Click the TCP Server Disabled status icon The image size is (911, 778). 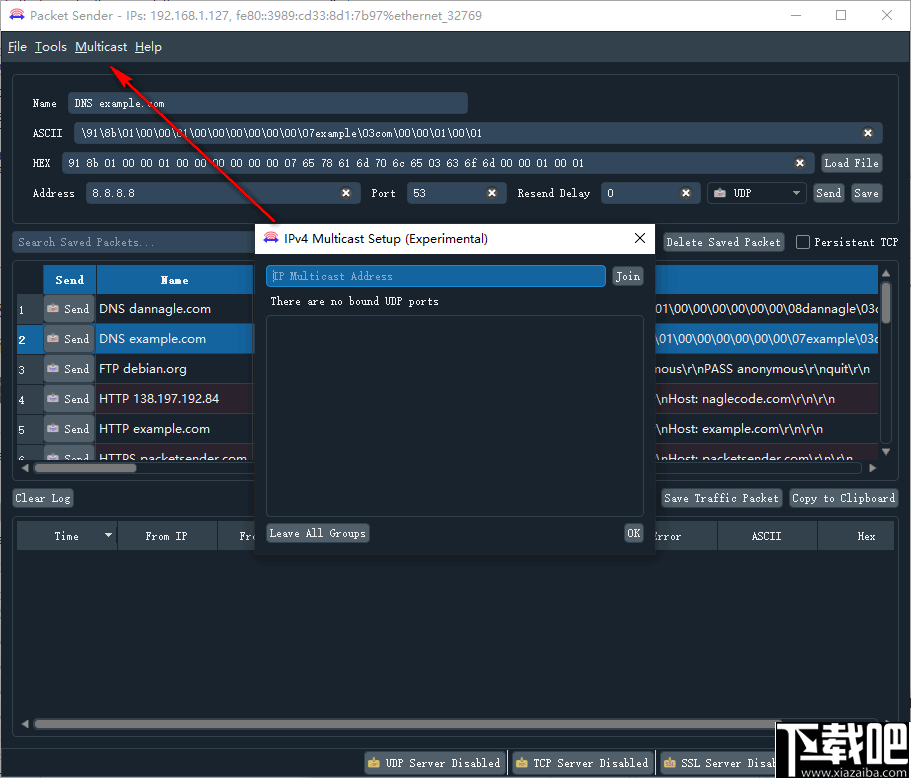click(523, 762)
